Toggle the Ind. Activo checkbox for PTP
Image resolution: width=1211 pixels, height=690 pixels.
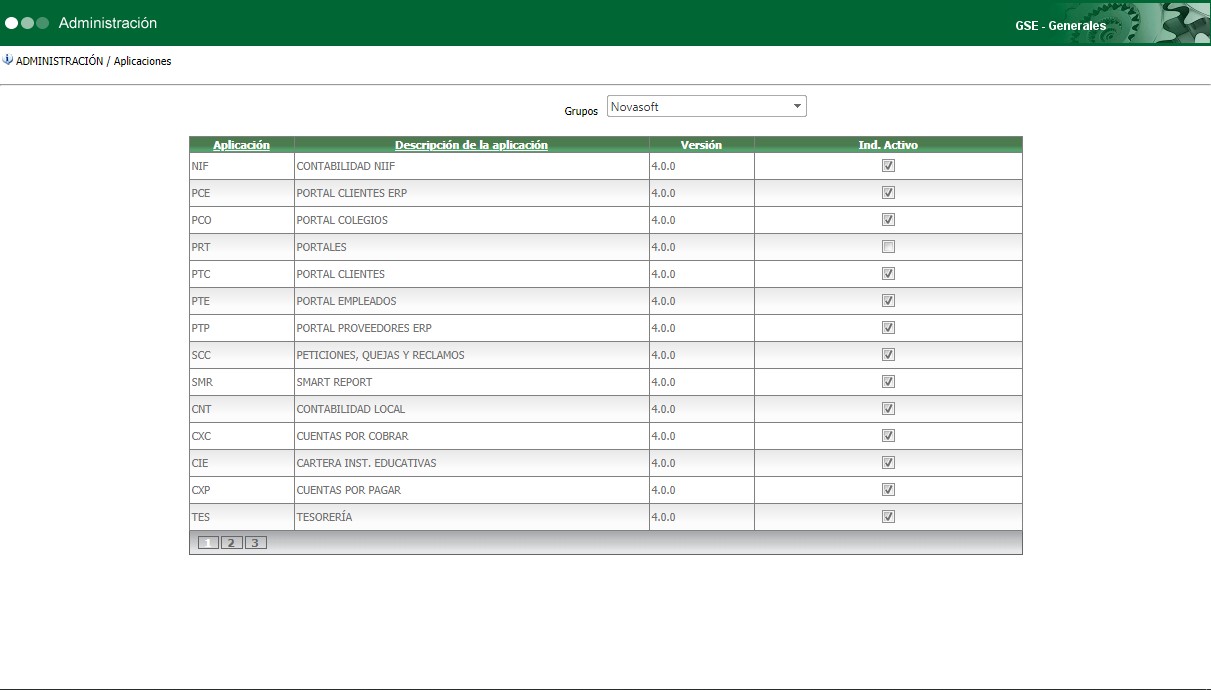[888, 328]
